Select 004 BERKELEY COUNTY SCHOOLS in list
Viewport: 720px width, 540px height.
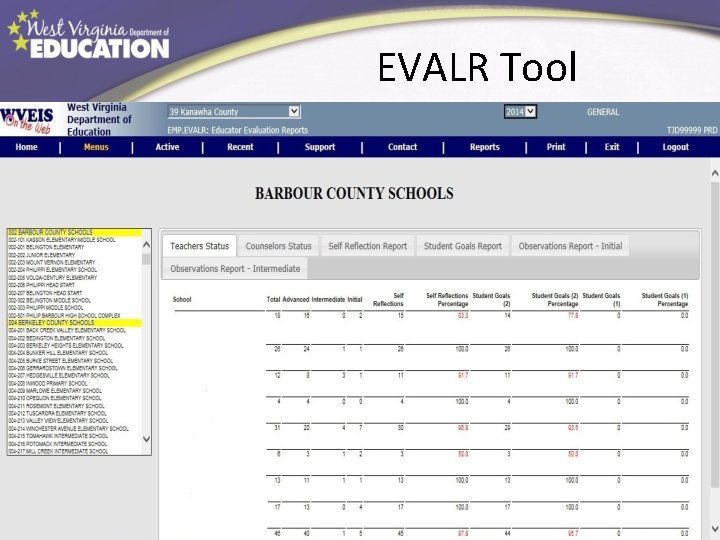pyautogui.click(x=75, y=323)
